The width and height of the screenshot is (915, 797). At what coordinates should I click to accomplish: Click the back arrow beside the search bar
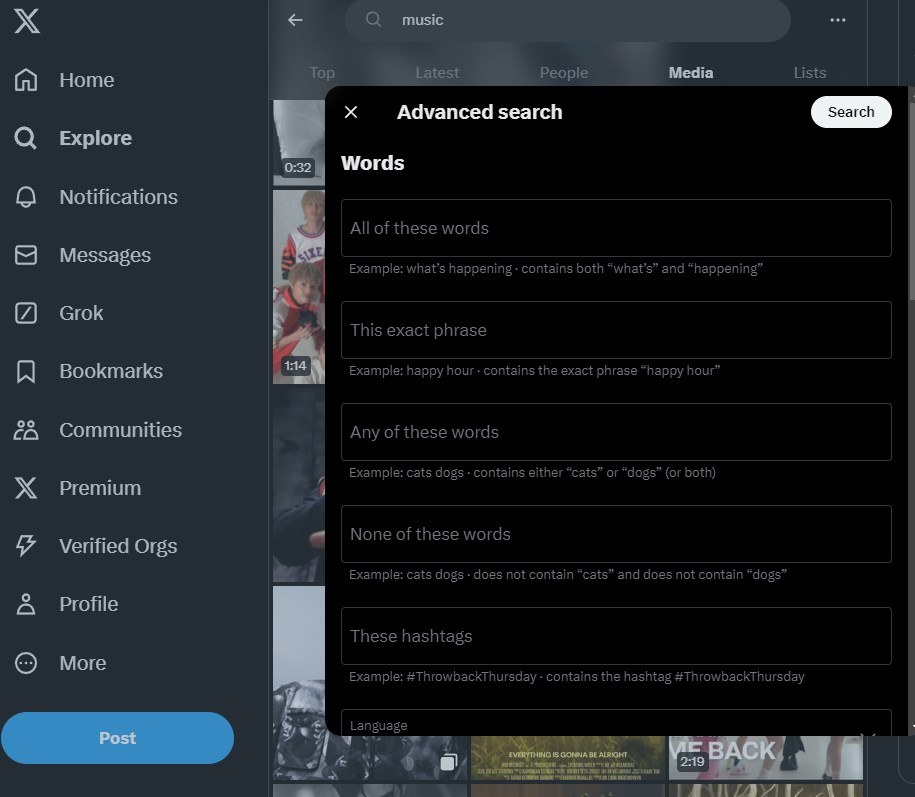(295, 20)
